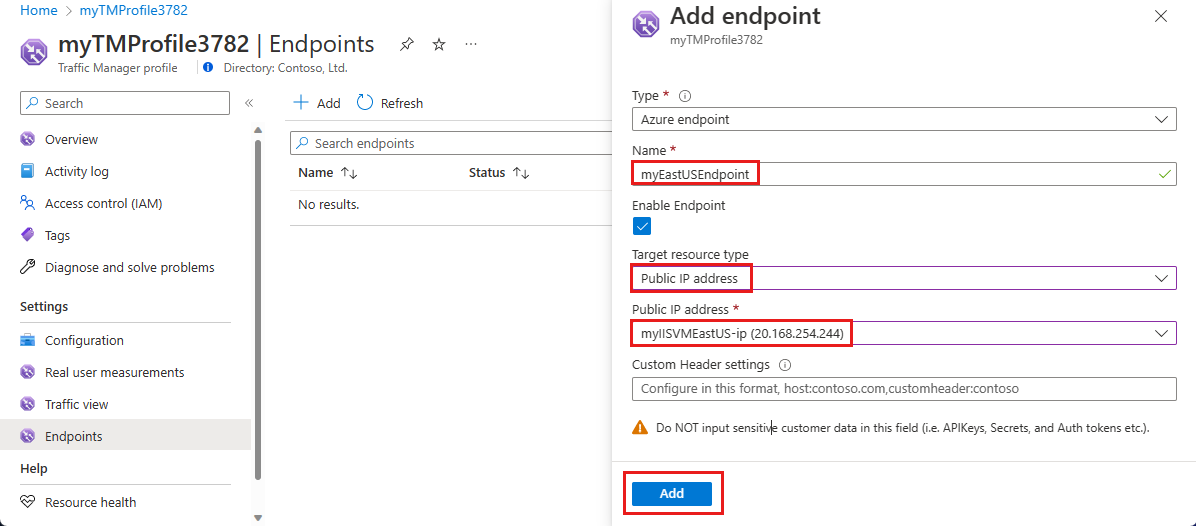Select Configuration under Settings
1196x526 pixels.
click(84, 340)
